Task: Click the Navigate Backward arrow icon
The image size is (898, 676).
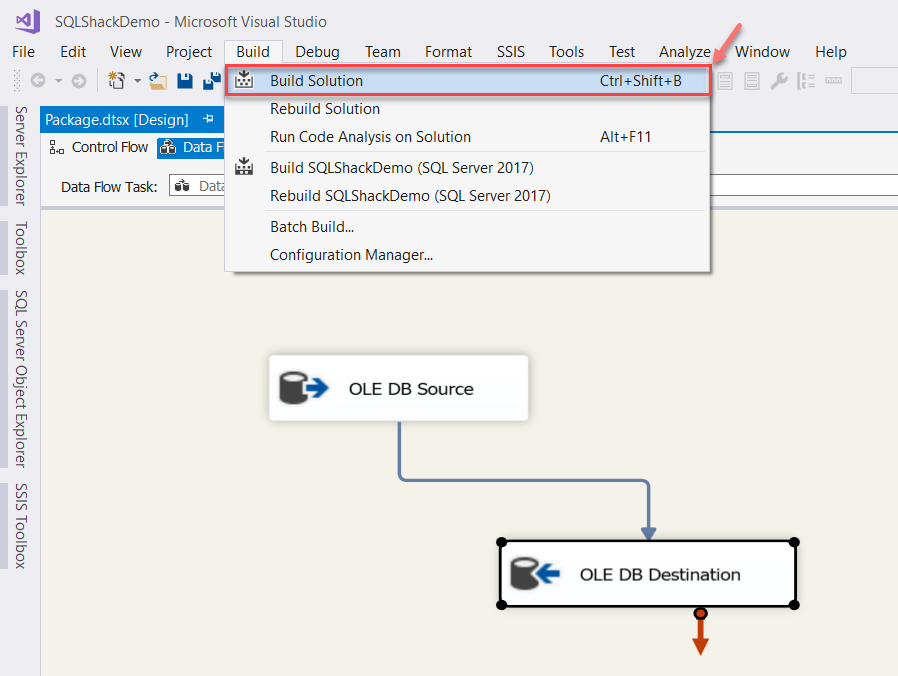Action: coord(38,81)
